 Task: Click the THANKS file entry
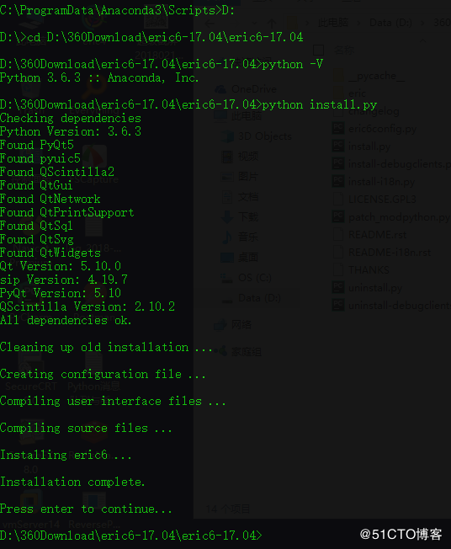click(369, 270)
